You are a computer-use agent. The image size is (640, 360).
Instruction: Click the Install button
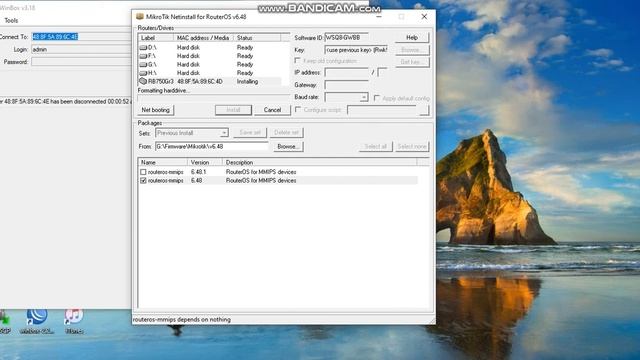coord(233,110)
